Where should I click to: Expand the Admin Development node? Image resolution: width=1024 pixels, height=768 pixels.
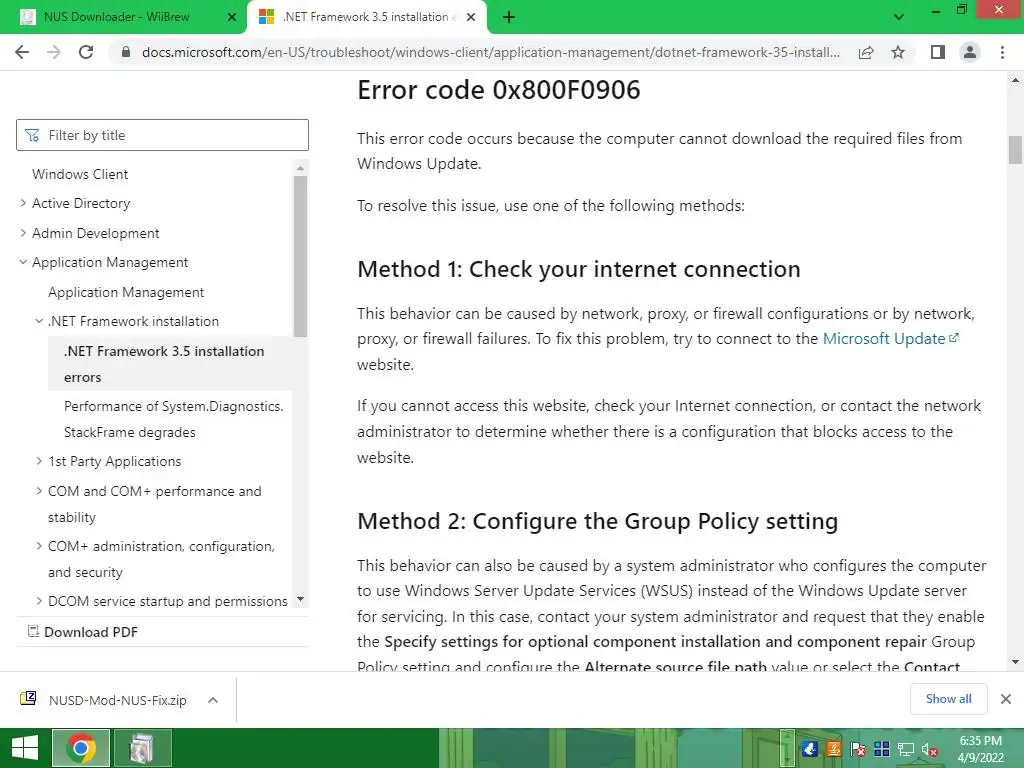23,232
